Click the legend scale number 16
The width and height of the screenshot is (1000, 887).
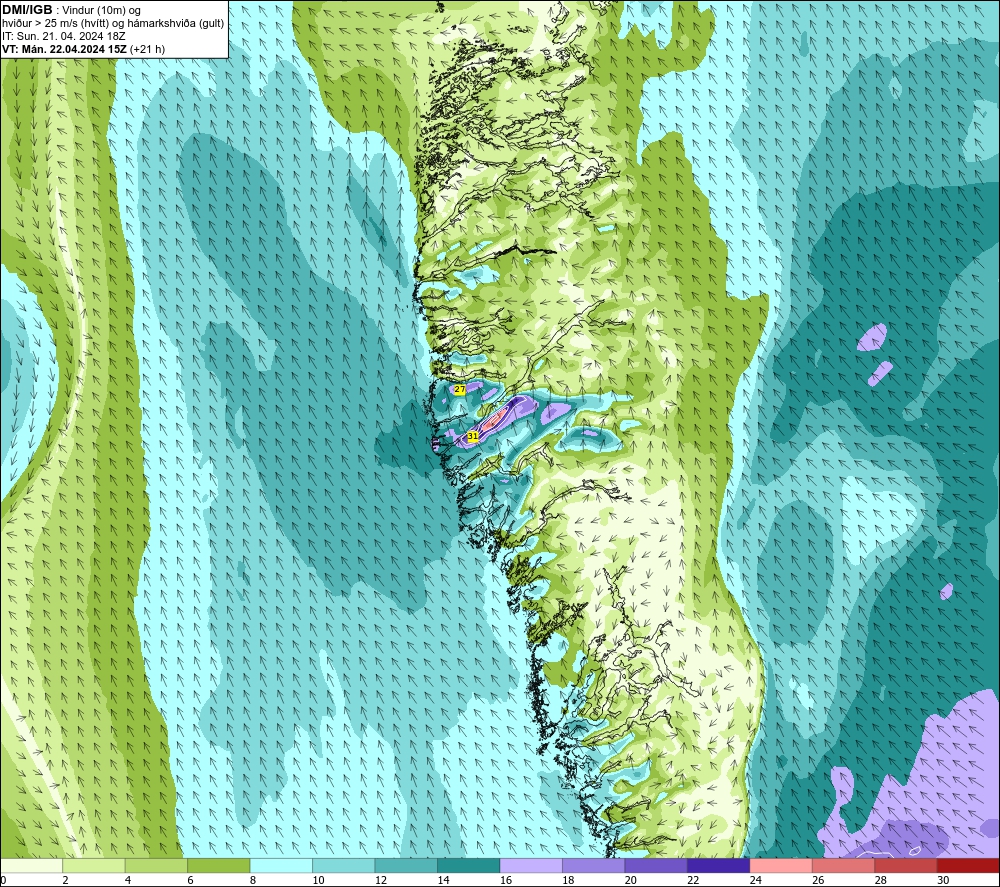coord(506,880)
